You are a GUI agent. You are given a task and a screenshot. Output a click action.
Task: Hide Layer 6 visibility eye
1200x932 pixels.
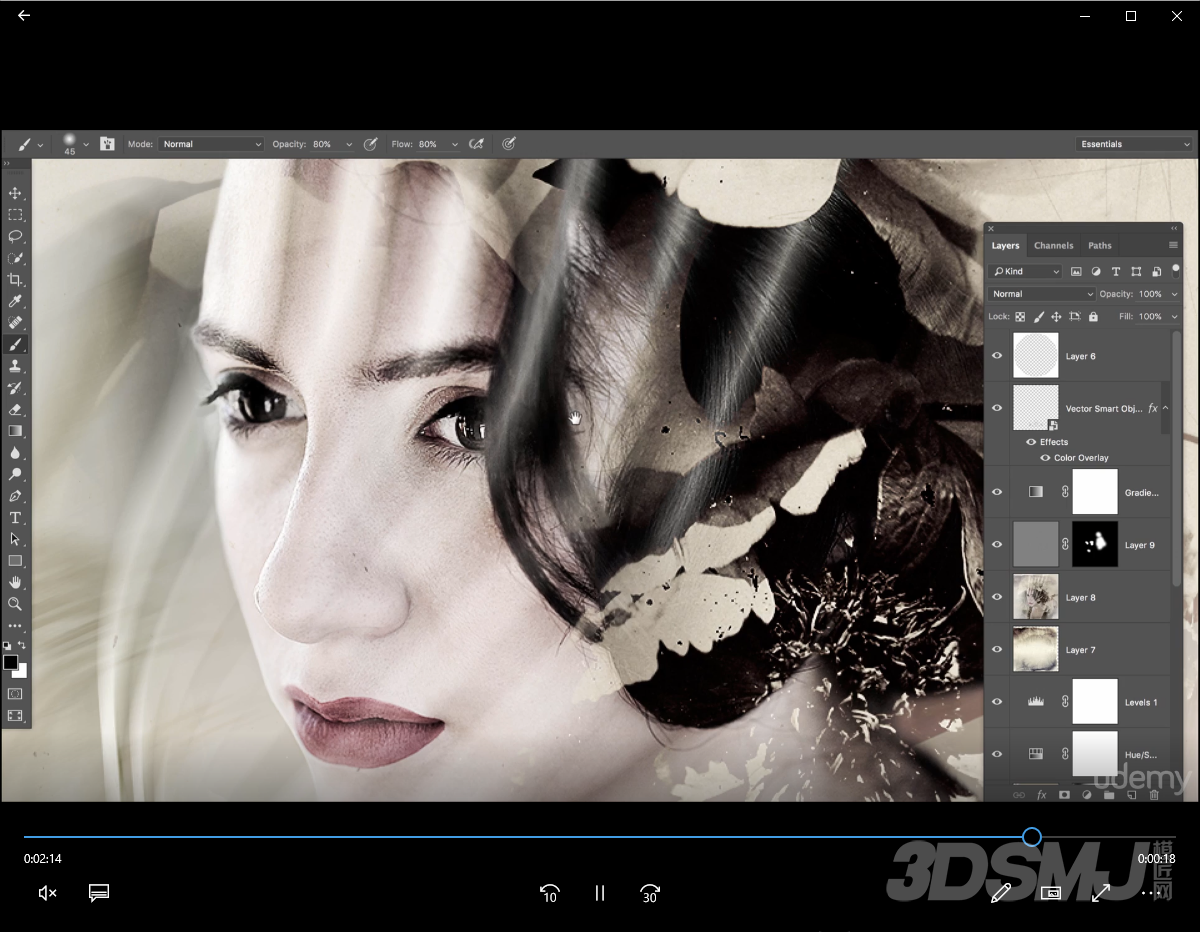coord(997,356)
